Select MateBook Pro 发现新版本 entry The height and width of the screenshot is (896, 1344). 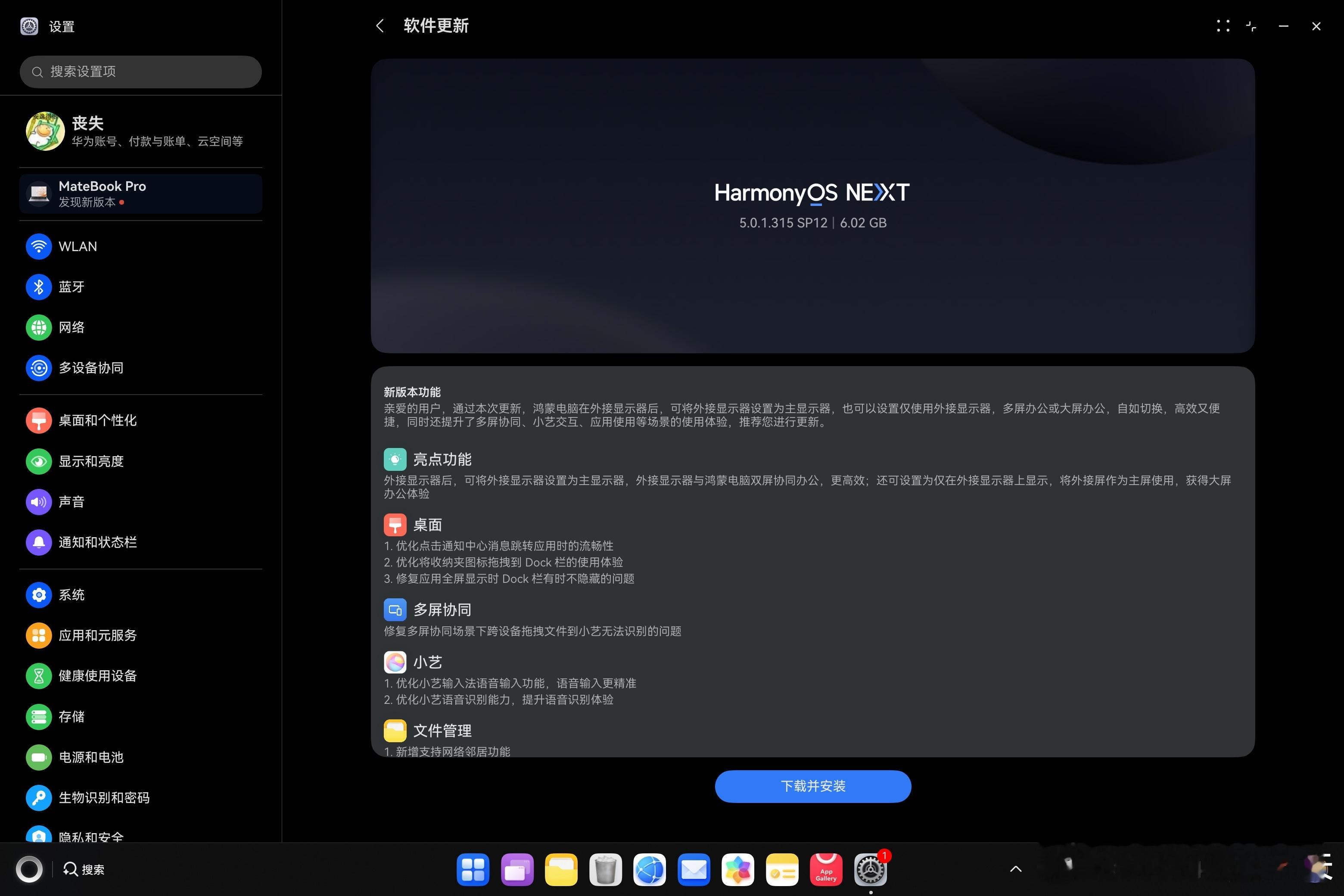(x=140, y=194)
